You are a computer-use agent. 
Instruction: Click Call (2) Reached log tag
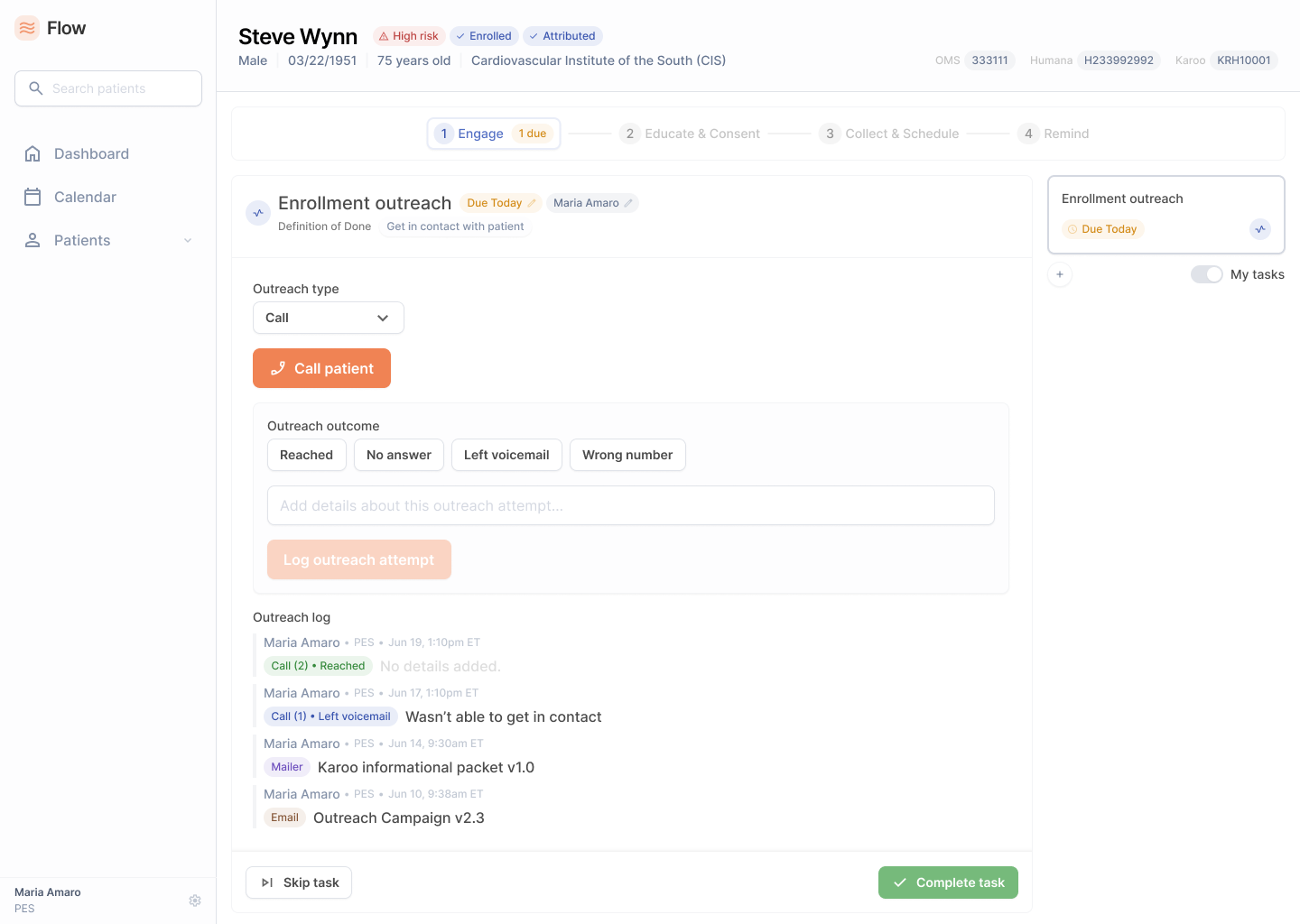318,666
